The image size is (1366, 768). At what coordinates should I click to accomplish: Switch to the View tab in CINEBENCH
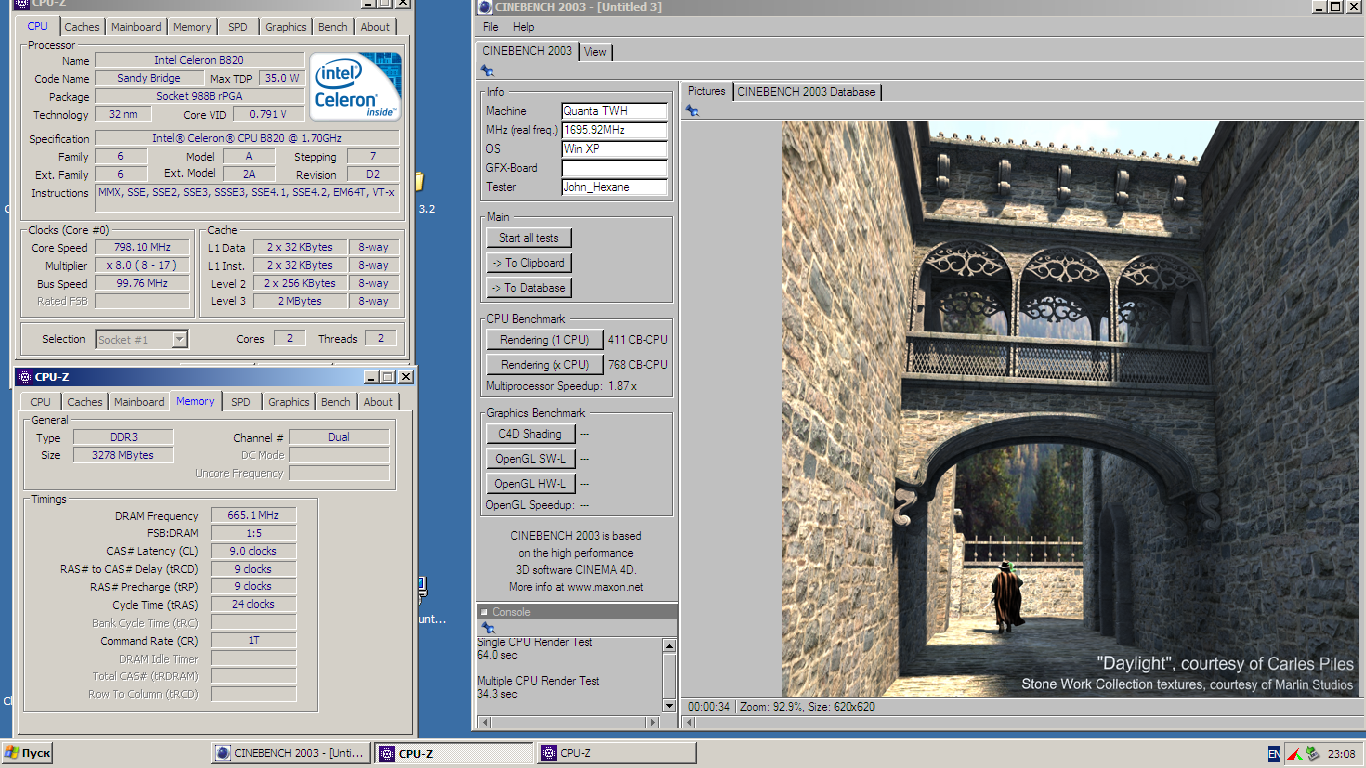click(595, 52)
